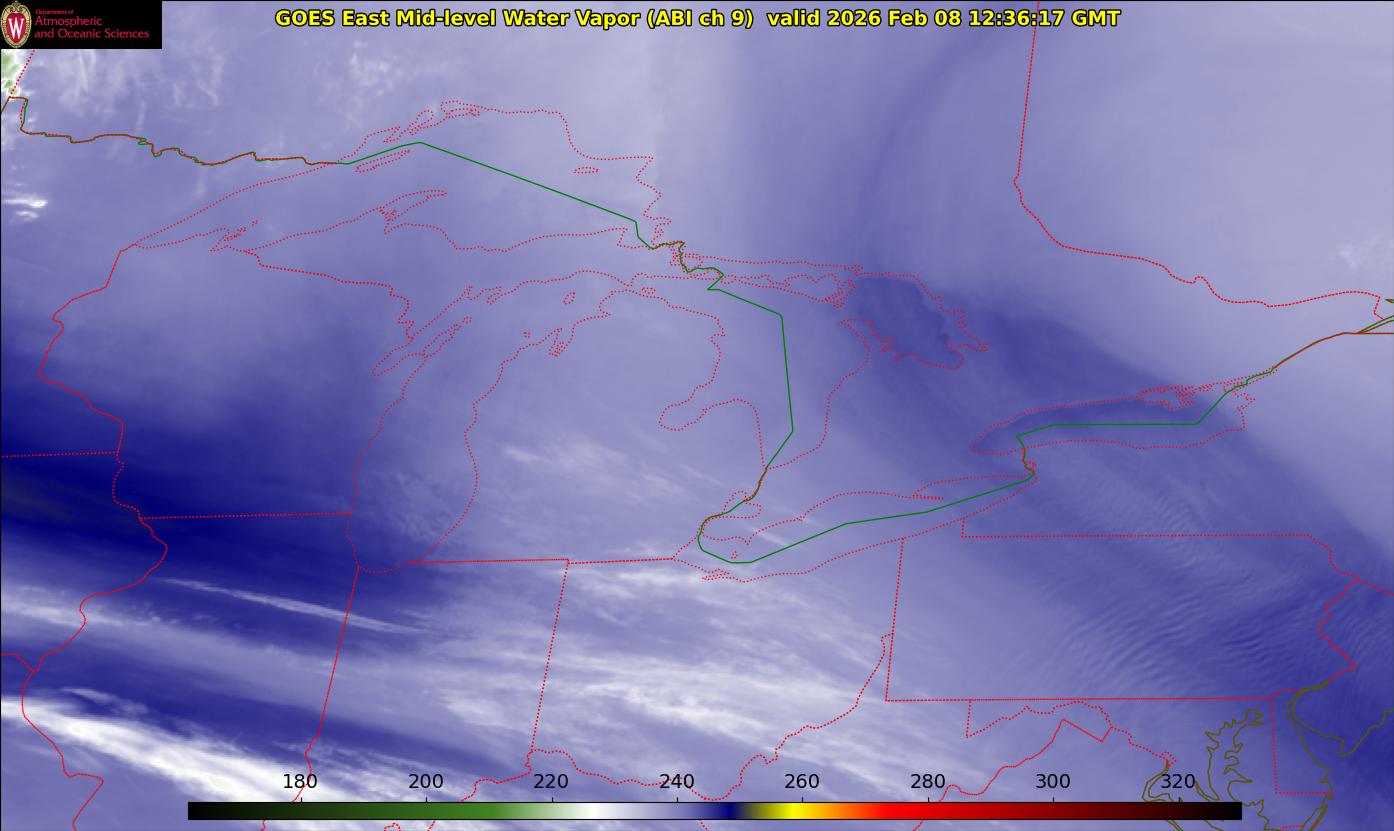Click the GOES East Mid-level Water Vapor title
The width and height of the screenshot is (1394, 831).
pos(513,18)
